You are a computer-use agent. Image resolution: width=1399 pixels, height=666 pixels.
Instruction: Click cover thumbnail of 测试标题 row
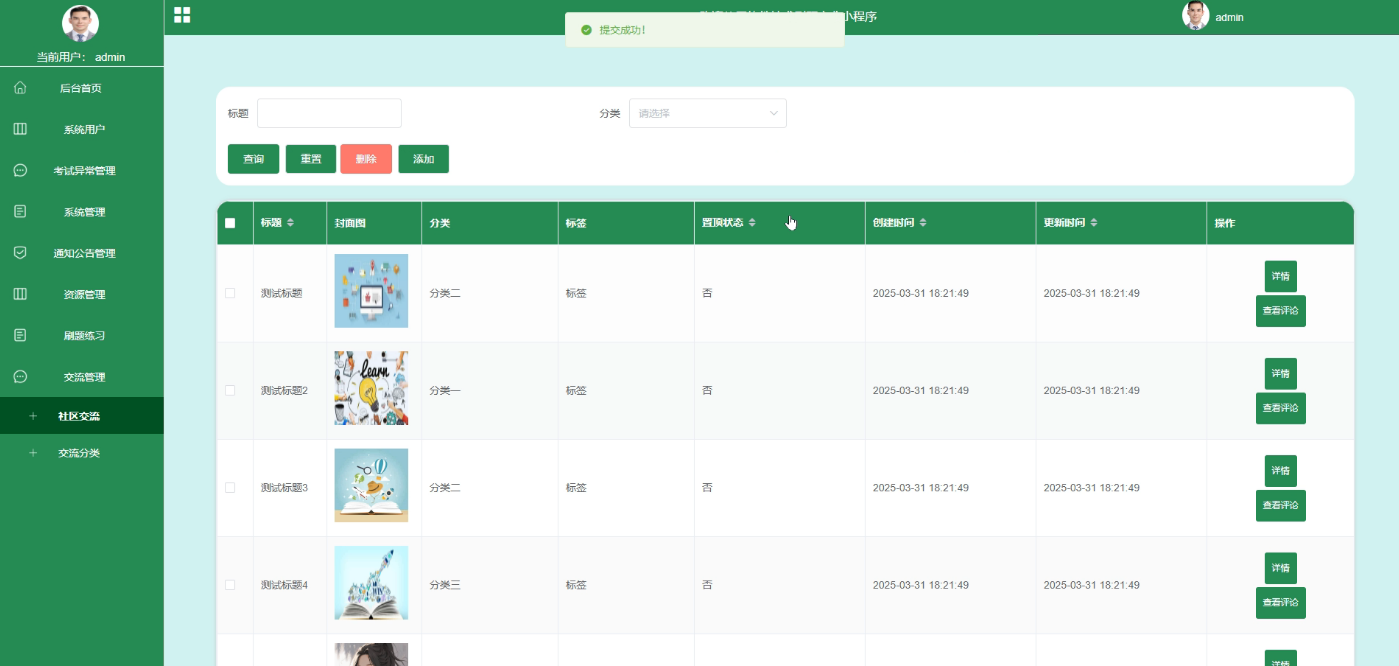(371, 291)
